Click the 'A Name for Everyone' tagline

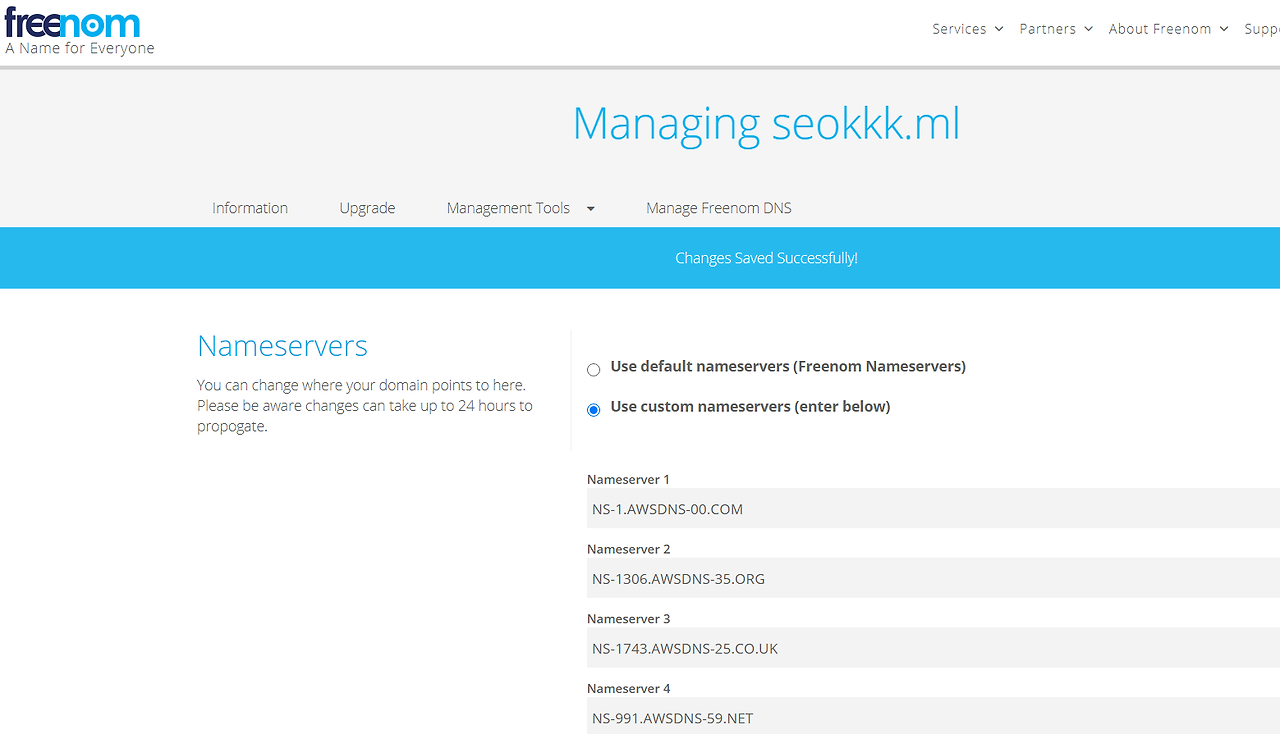tap(80, 48)
